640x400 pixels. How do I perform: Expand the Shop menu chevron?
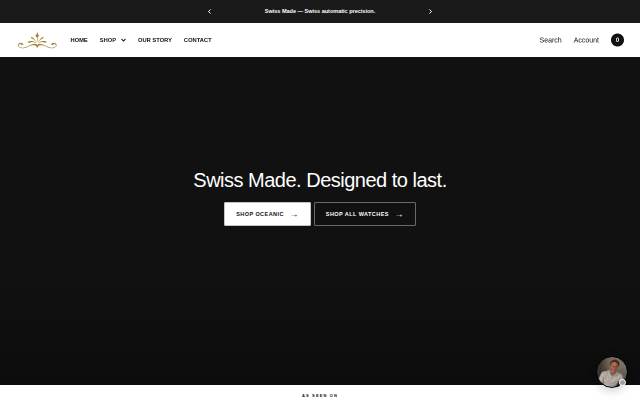tap(123, 40)
